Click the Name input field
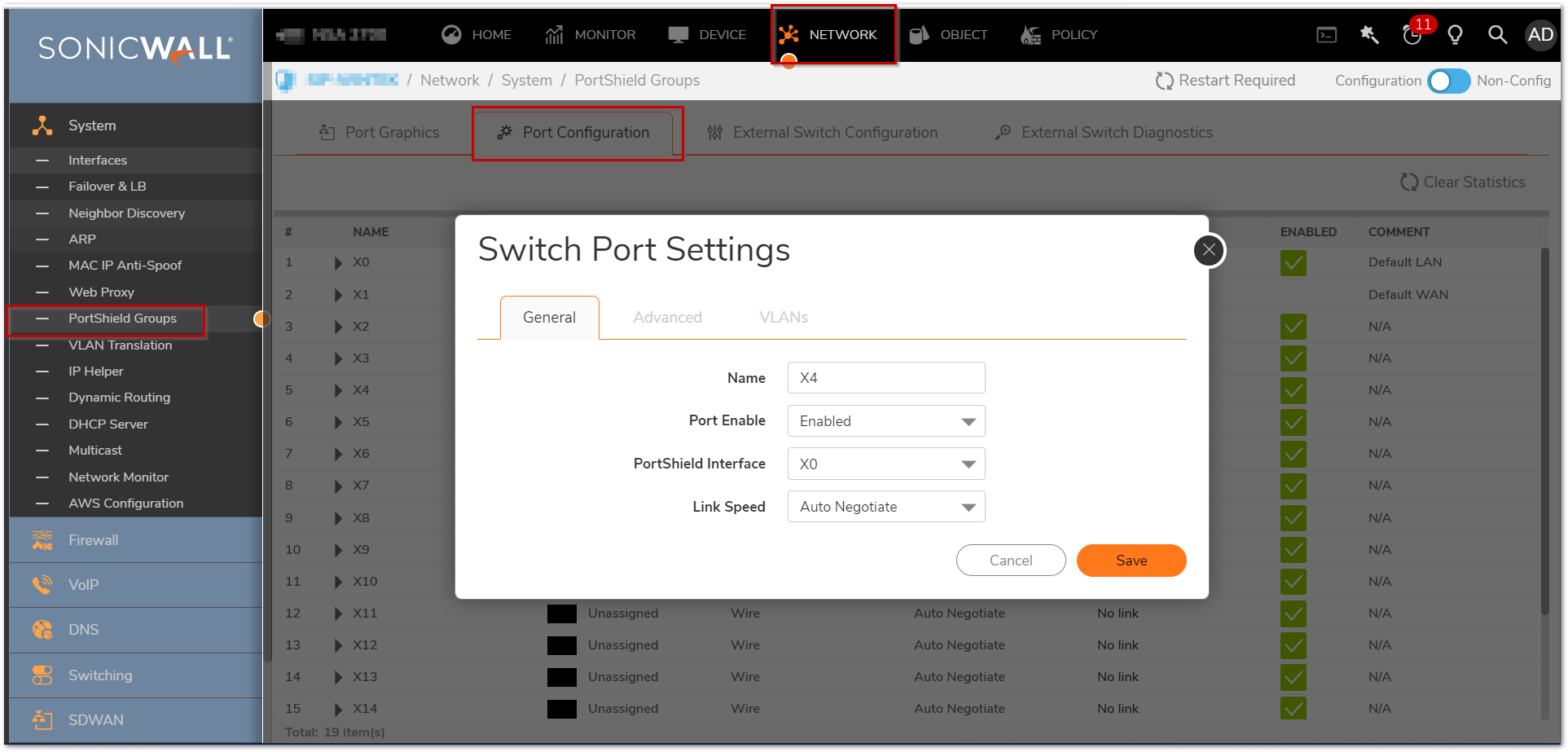The image size is (1568, 752). [x=886, y=378]
